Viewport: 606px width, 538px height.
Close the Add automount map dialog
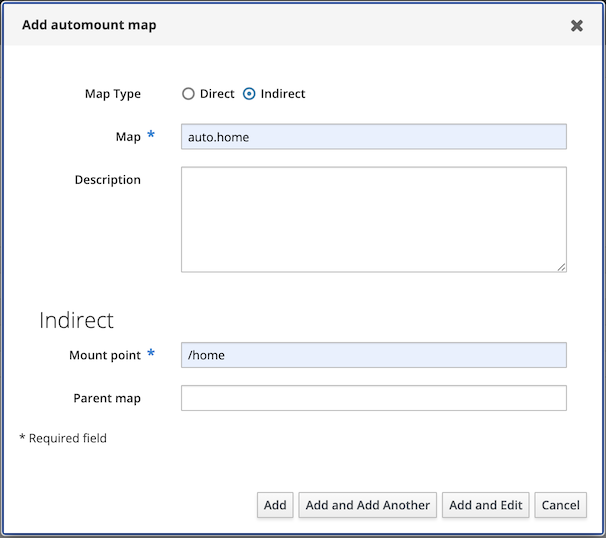tap(577, 26)
